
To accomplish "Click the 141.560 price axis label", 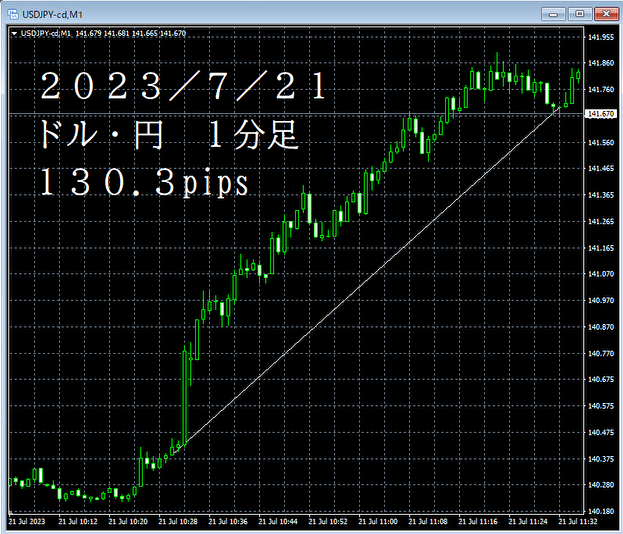I will pyautogui.click(x=601, y=142).
